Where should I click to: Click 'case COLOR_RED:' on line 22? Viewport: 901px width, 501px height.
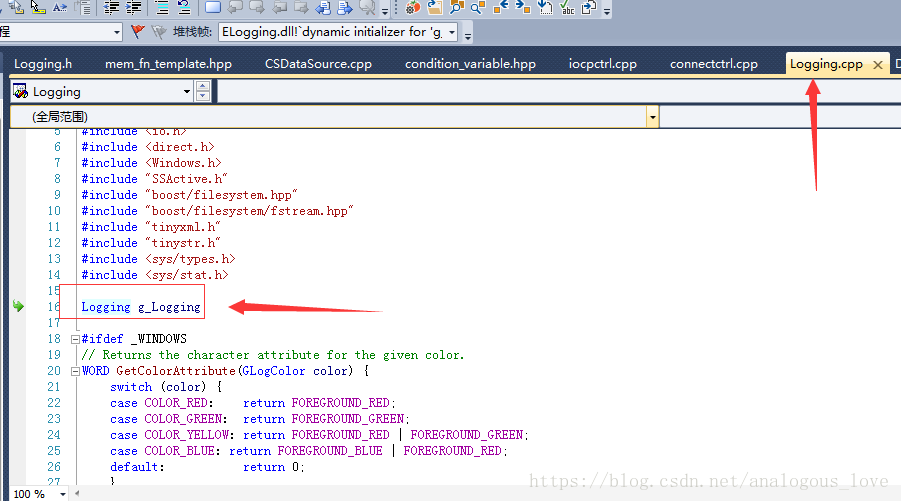pyautogui.click(x=161, y=403)
